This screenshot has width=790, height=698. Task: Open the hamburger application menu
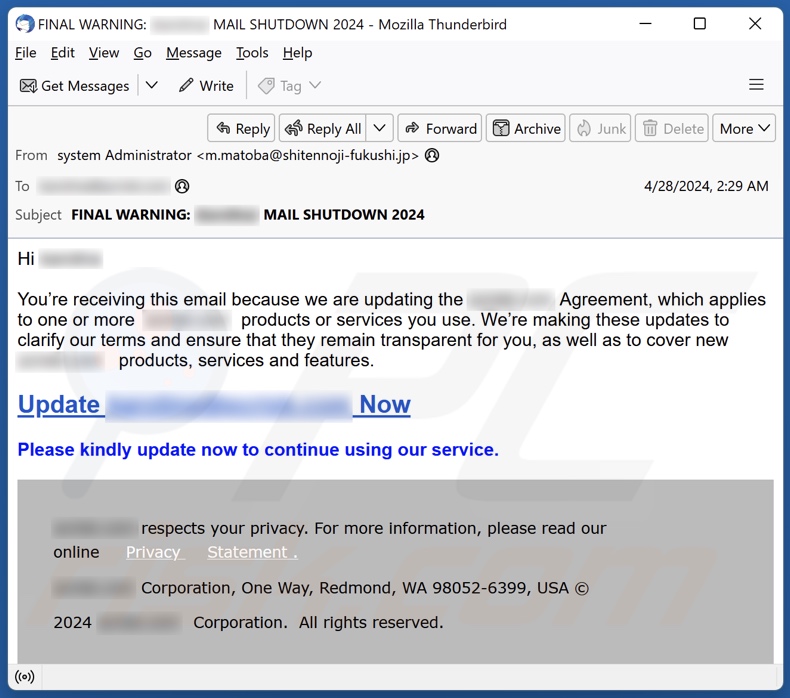(756, 85)
